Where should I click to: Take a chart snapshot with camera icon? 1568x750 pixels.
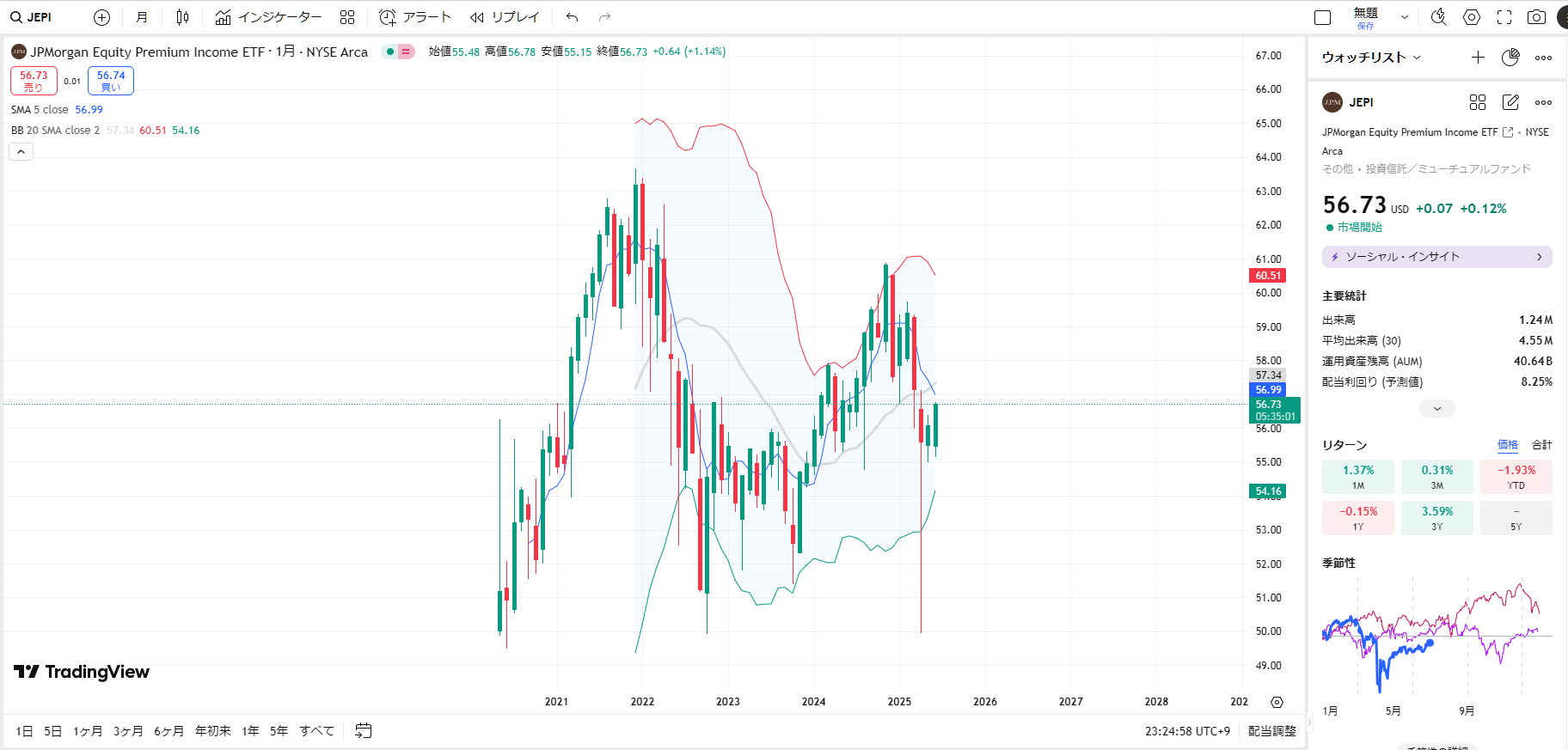click(x=1536, y=17)
